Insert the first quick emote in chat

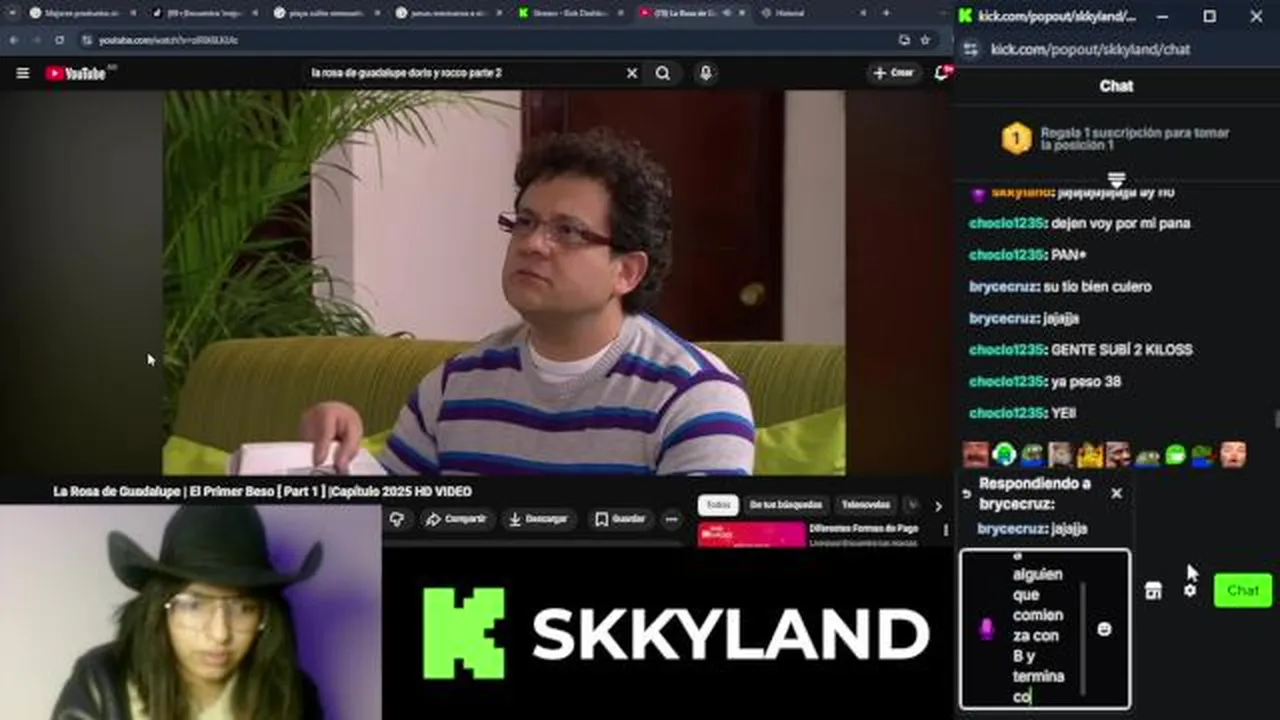click(x=975, y=455)
